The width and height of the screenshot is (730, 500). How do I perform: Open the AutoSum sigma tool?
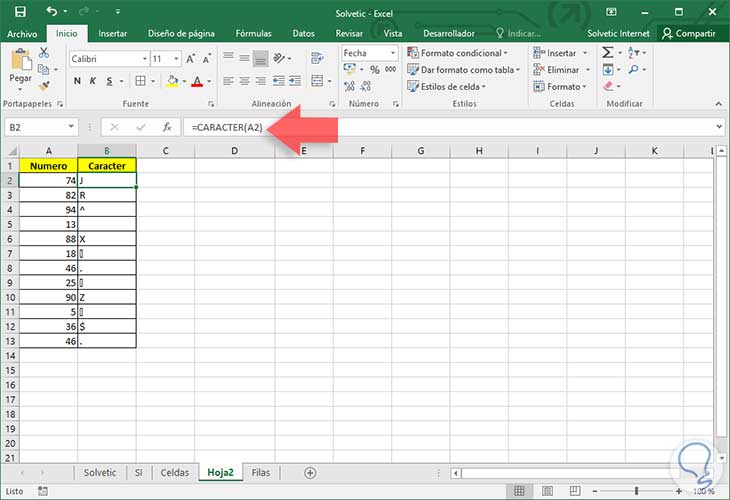[x=607, y=52]
